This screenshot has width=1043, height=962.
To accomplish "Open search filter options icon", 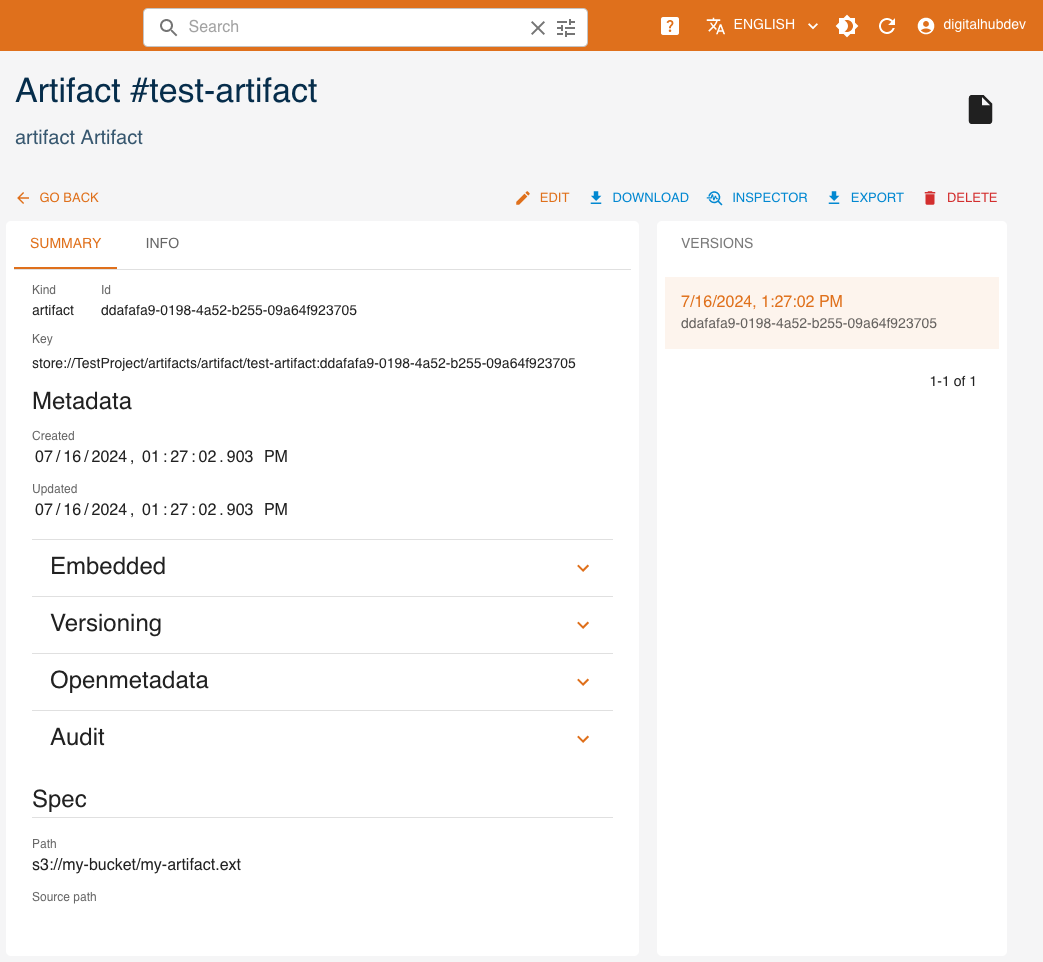I will pos(567,28).
